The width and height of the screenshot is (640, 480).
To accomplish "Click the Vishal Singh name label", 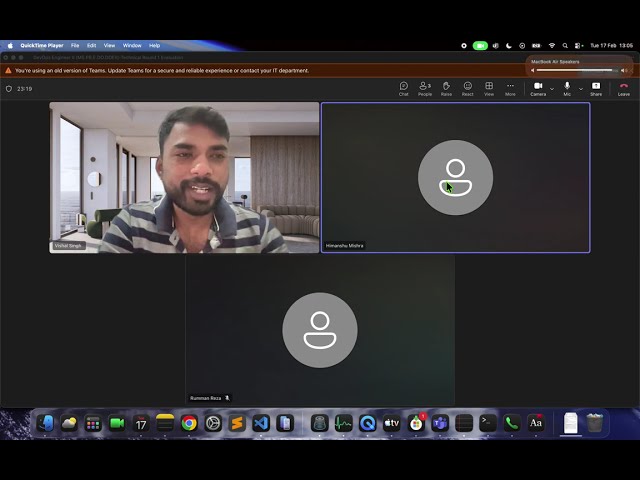I will click(68, 246).
